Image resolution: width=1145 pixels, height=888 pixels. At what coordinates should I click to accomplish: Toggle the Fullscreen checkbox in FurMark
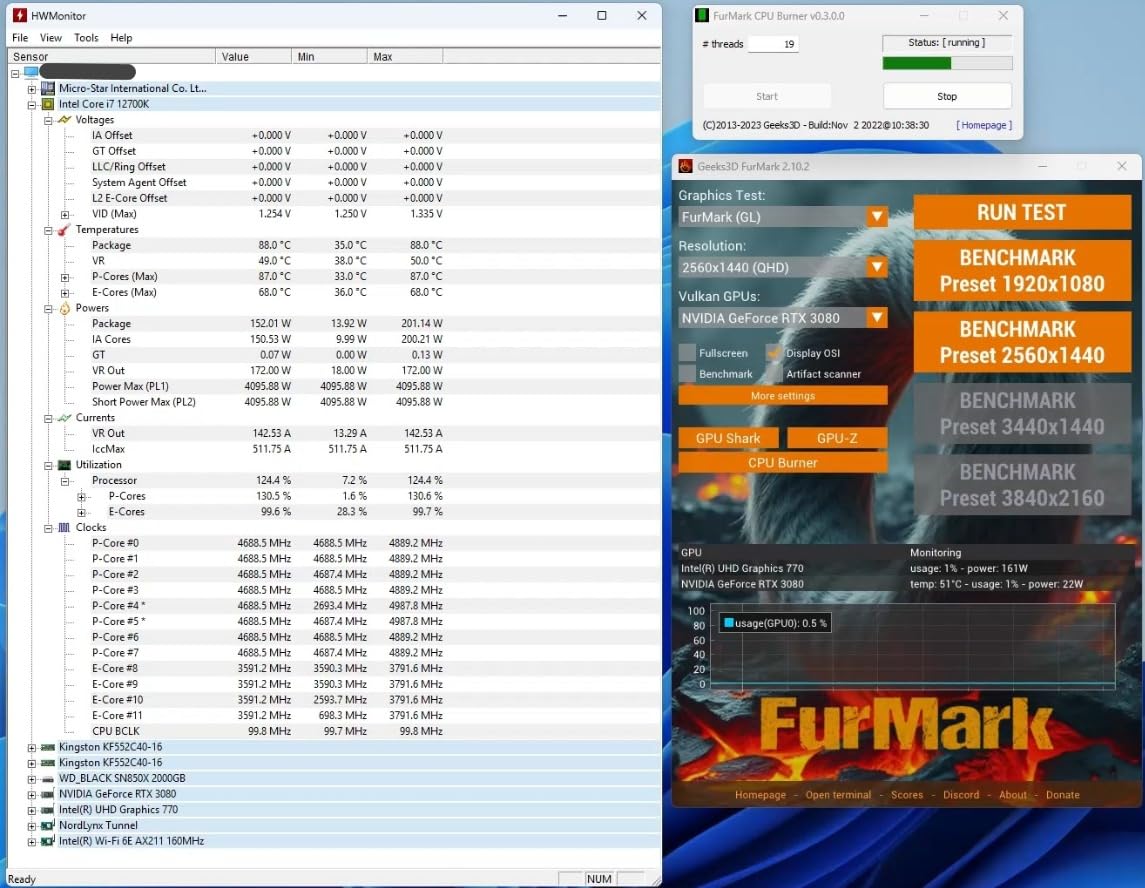point(687,353)
